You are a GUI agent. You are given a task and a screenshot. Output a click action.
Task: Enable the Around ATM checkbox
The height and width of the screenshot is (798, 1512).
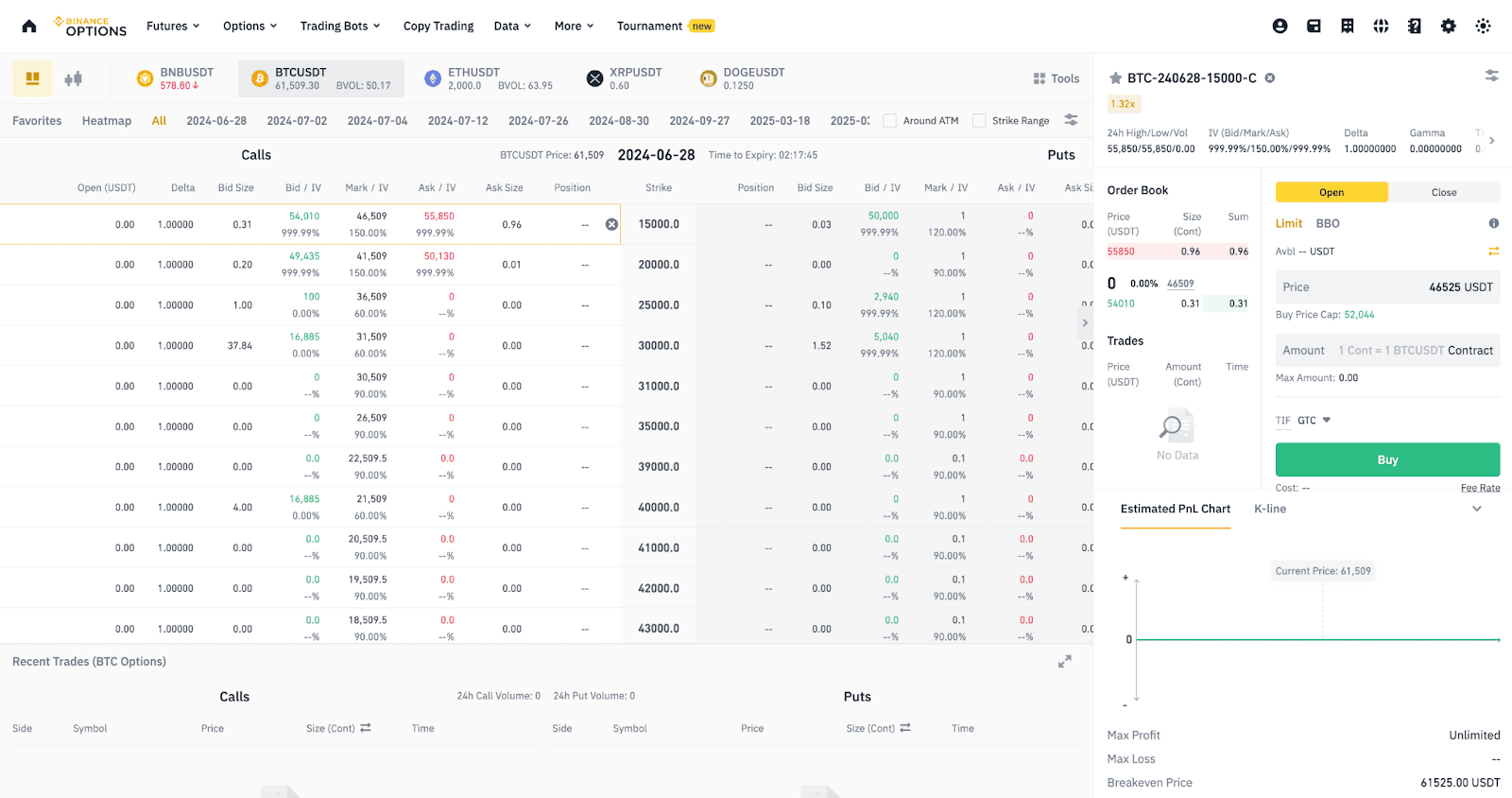[889, 121]
